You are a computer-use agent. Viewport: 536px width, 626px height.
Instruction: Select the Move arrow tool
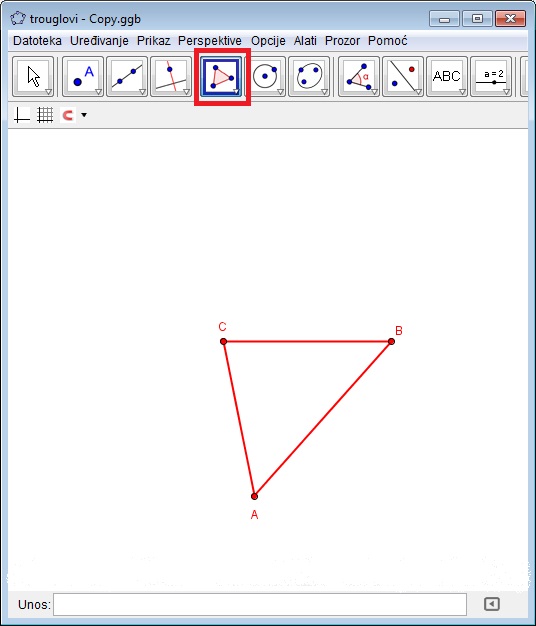pos(33,77)
